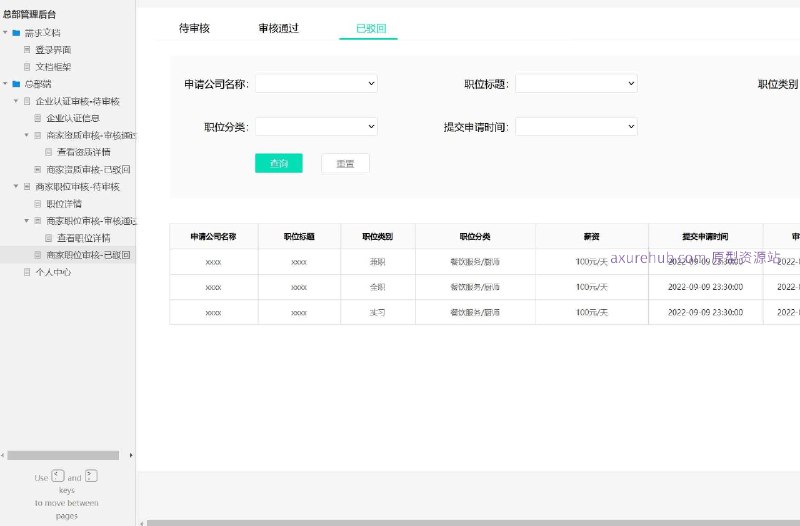This screenshot has width=800, height=526.
Task: Open the 职位标题 dropdown
Action: tap(577, 83)
